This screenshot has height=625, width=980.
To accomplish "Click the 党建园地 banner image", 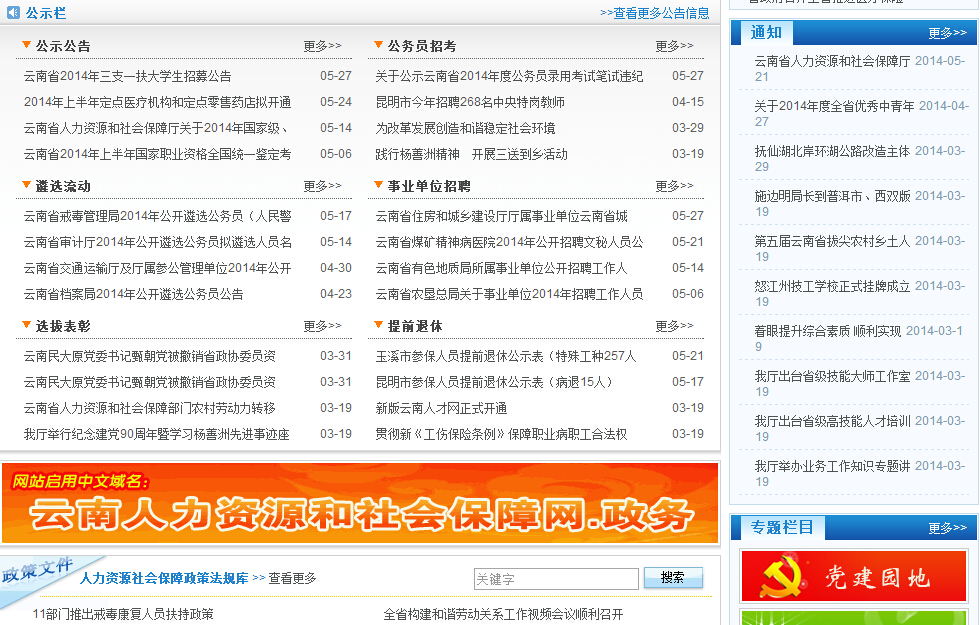I will click(x=854, y=576).
